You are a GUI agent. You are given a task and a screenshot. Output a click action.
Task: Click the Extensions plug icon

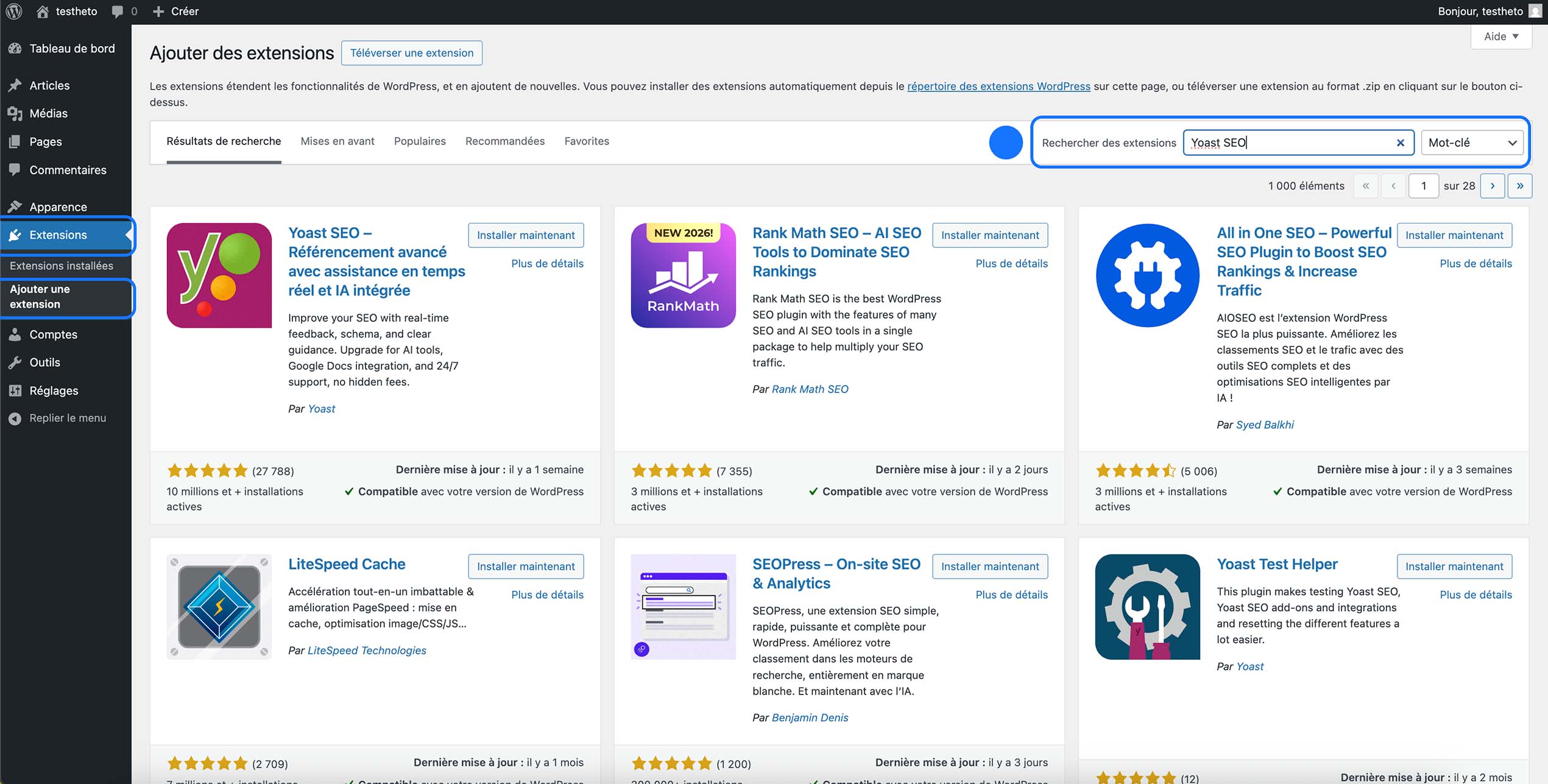15,235
